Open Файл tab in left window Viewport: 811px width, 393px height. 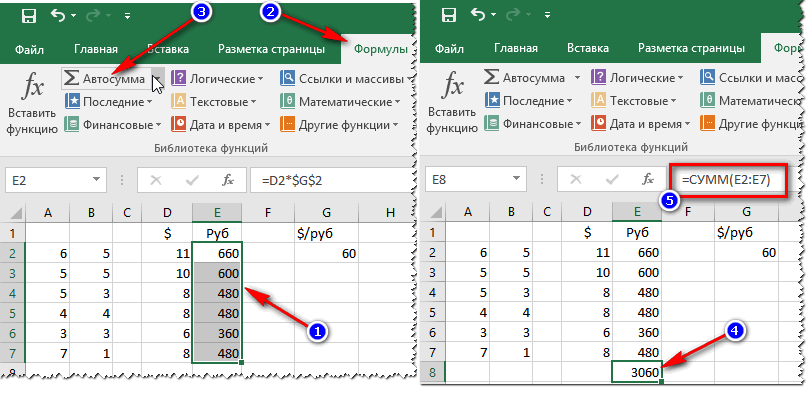(29, 50)
